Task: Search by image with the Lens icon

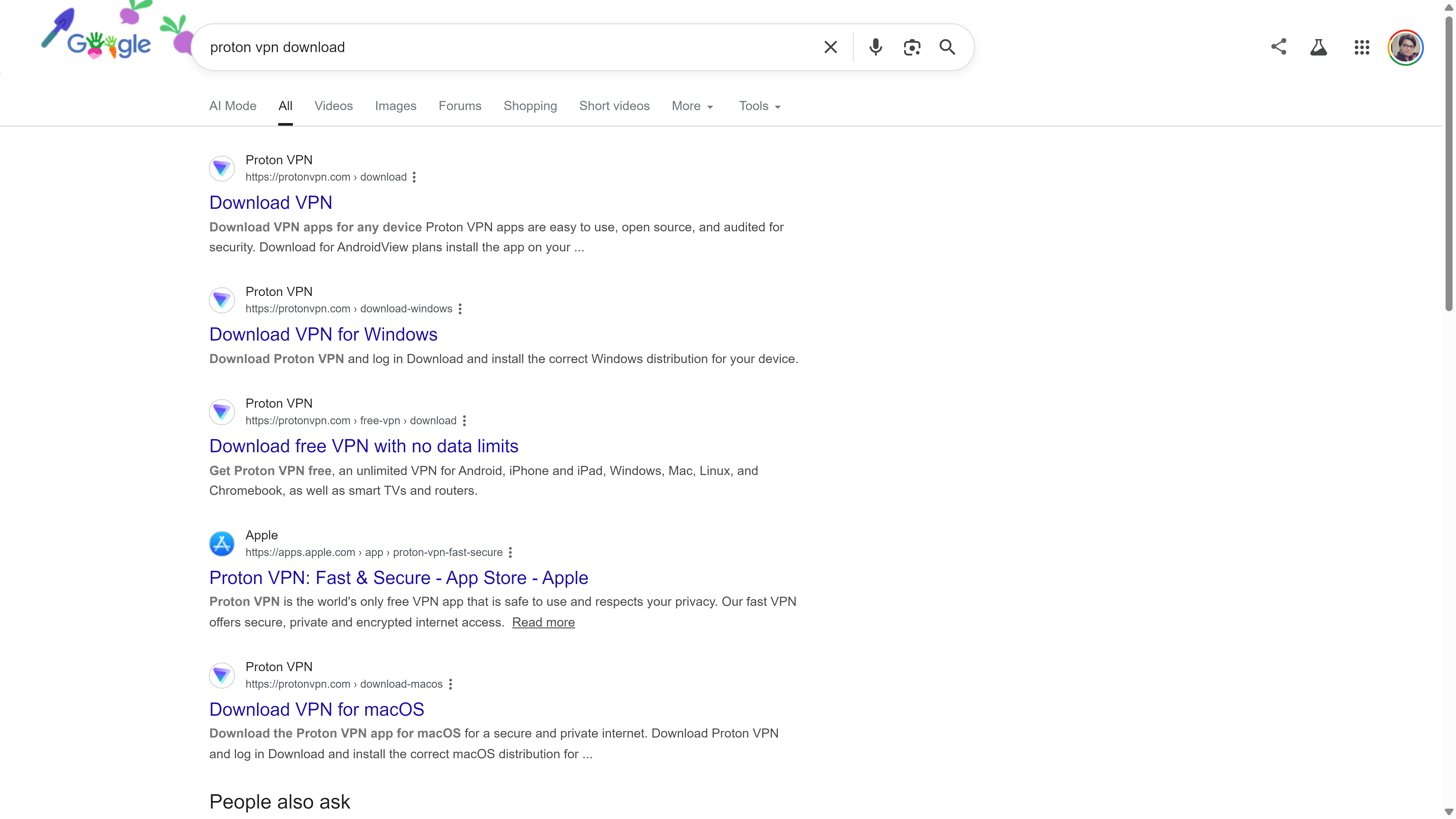Action: (x=912, y=47)
